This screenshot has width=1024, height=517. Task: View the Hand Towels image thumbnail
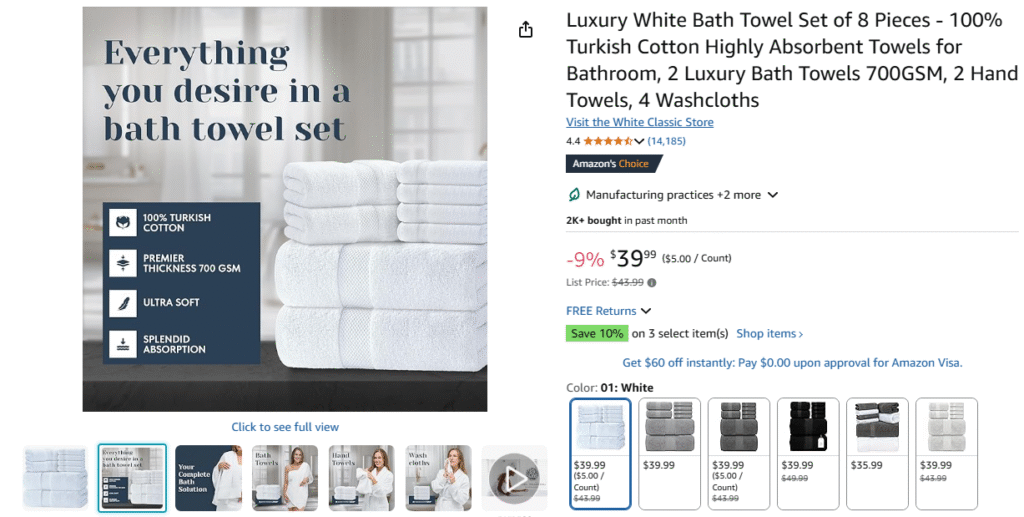(362, 478)
